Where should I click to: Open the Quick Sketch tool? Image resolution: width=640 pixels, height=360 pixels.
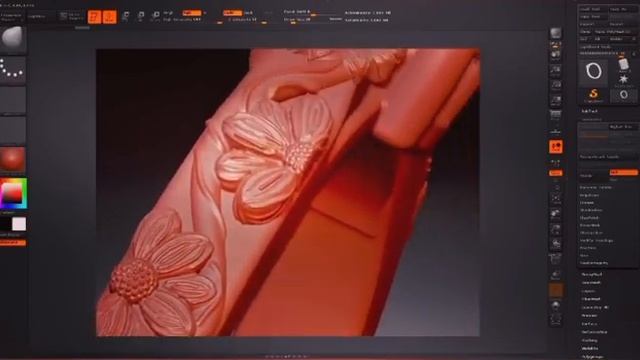click(x=72, y=16)
